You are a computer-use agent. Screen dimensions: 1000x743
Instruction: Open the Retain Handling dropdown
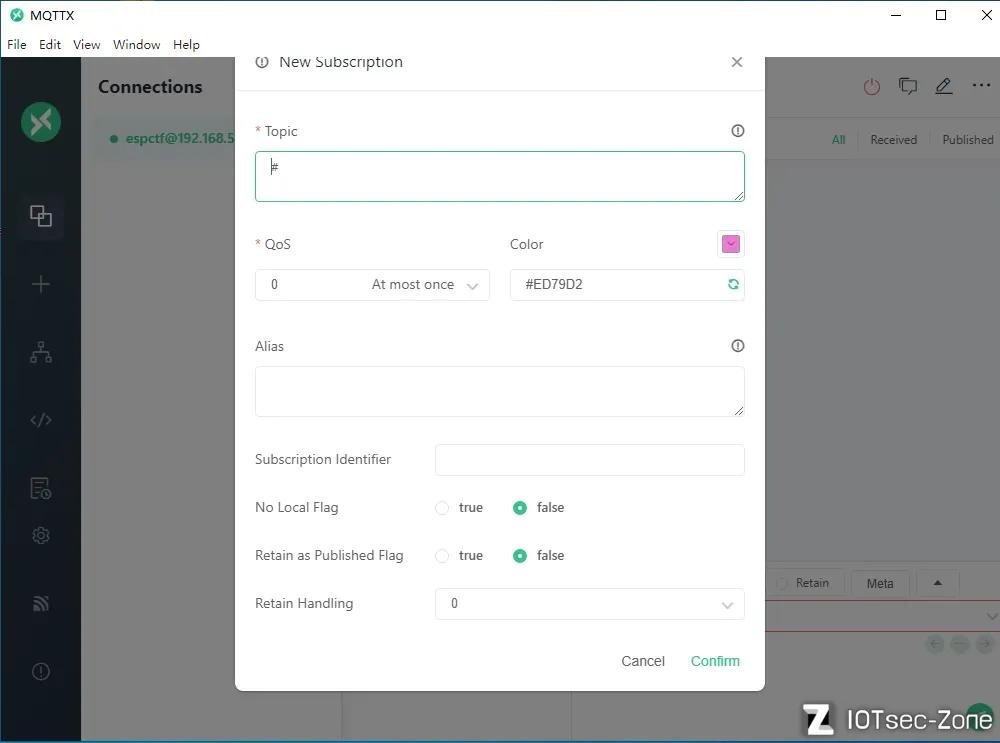590,604
